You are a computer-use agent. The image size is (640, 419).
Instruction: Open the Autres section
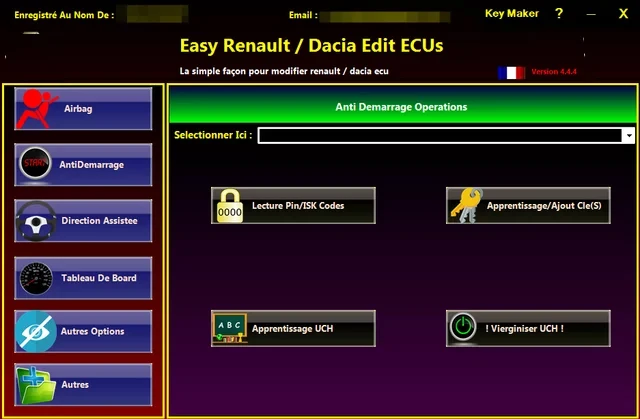[x=83, y=385]
